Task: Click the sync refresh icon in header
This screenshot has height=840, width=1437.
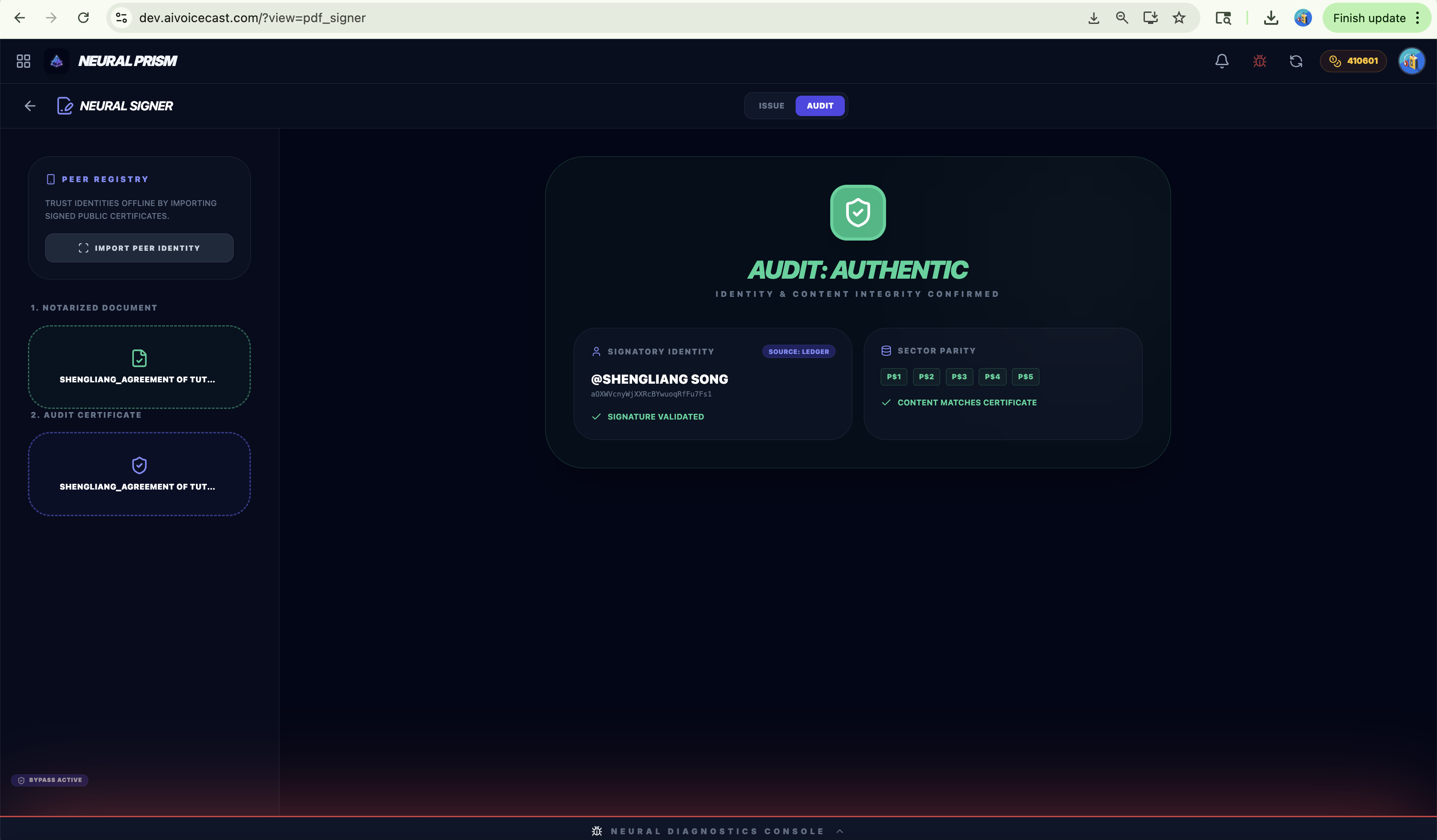Action: 1296,61
